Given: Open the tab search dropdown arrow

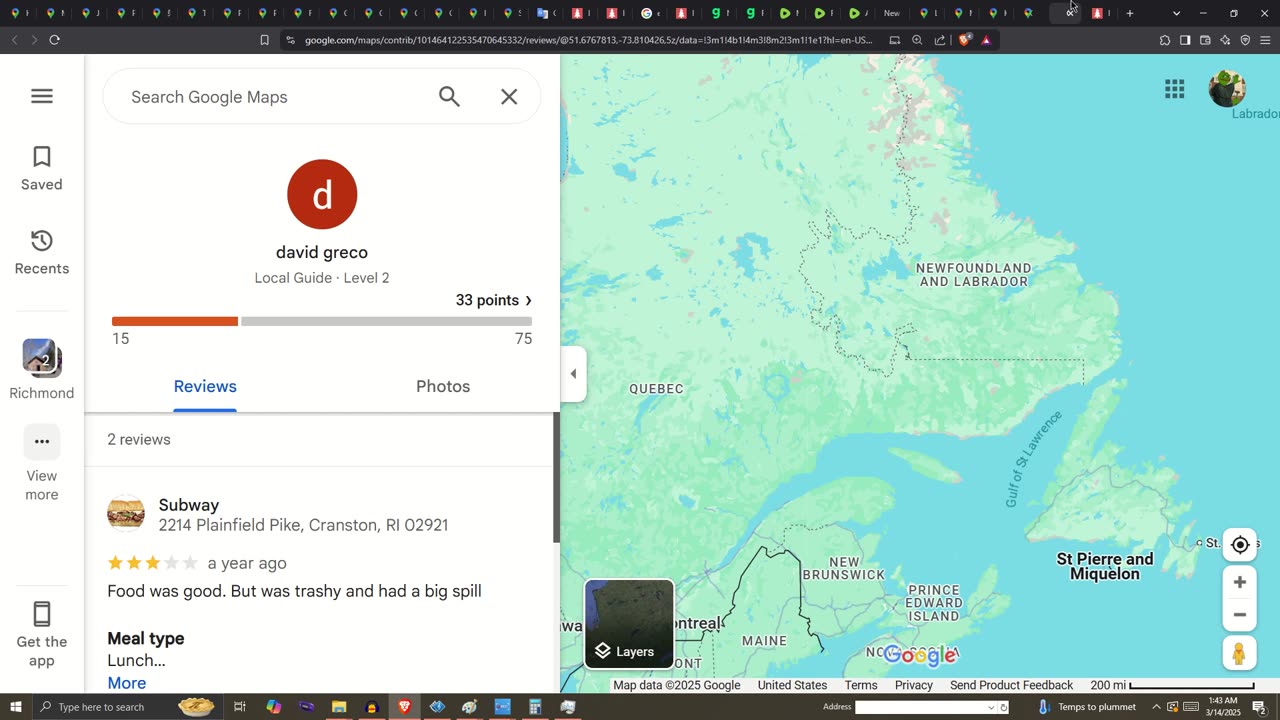Looking at the screenshot, I should [1176, 13].
